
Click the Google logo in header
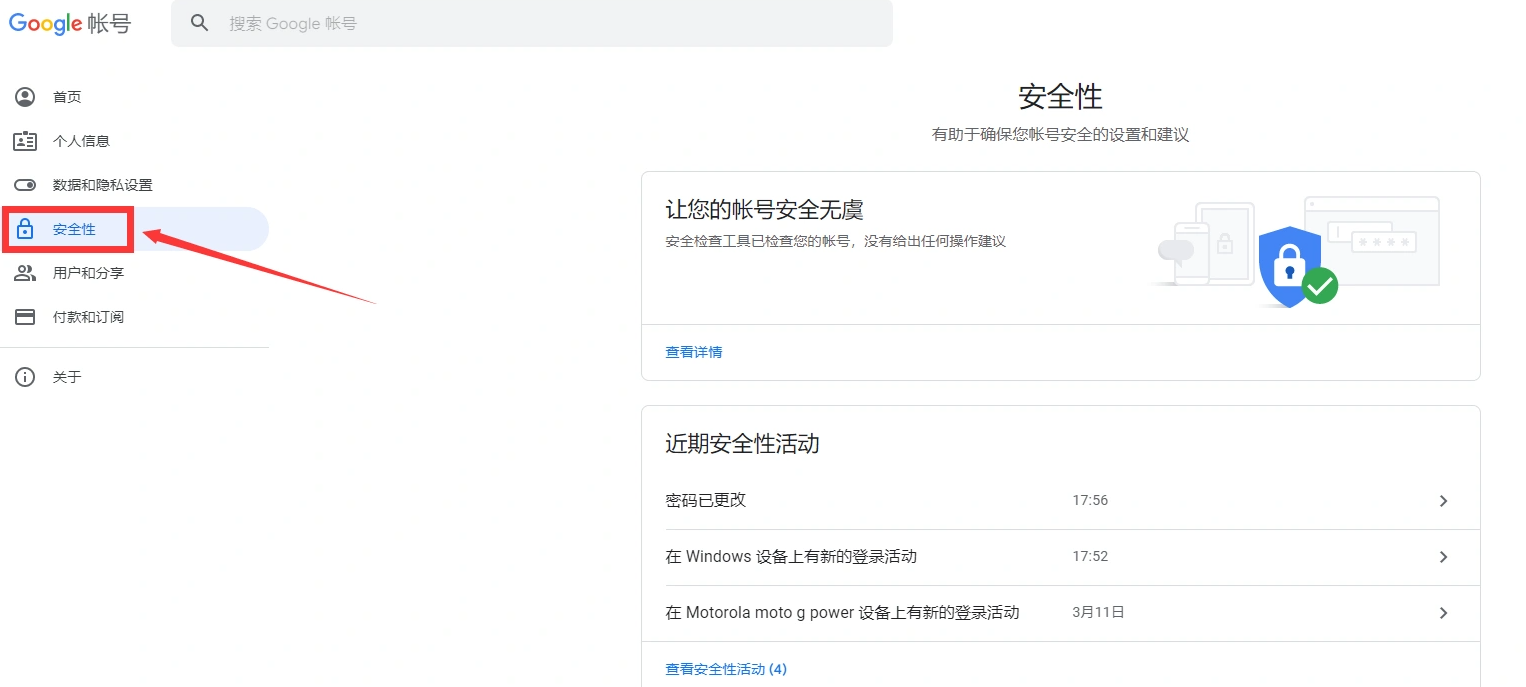click(45, 23)
